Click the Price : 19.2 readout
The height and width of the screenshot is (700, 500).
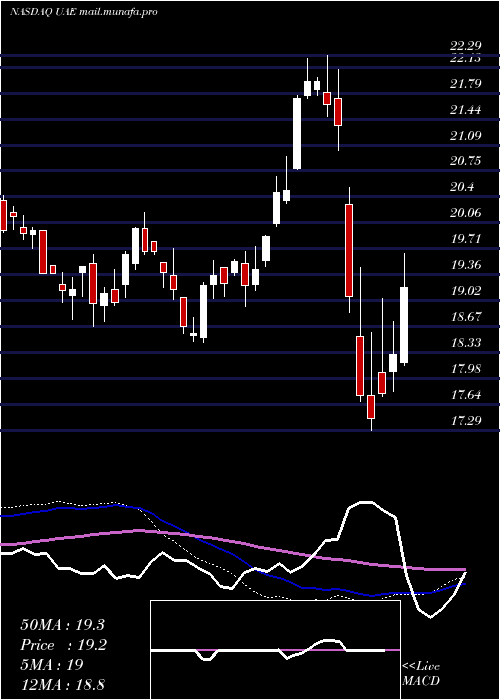point(63,645)
